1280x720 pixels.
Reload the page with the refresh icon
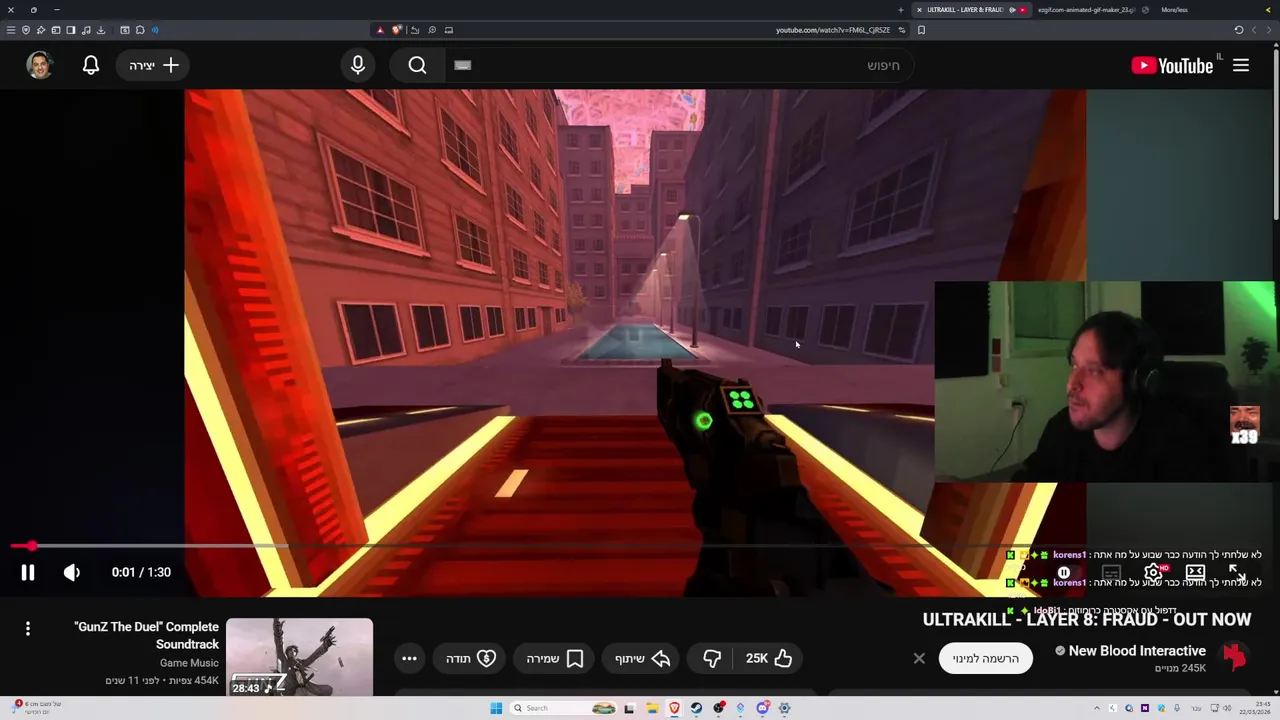tap(1239, 30)
